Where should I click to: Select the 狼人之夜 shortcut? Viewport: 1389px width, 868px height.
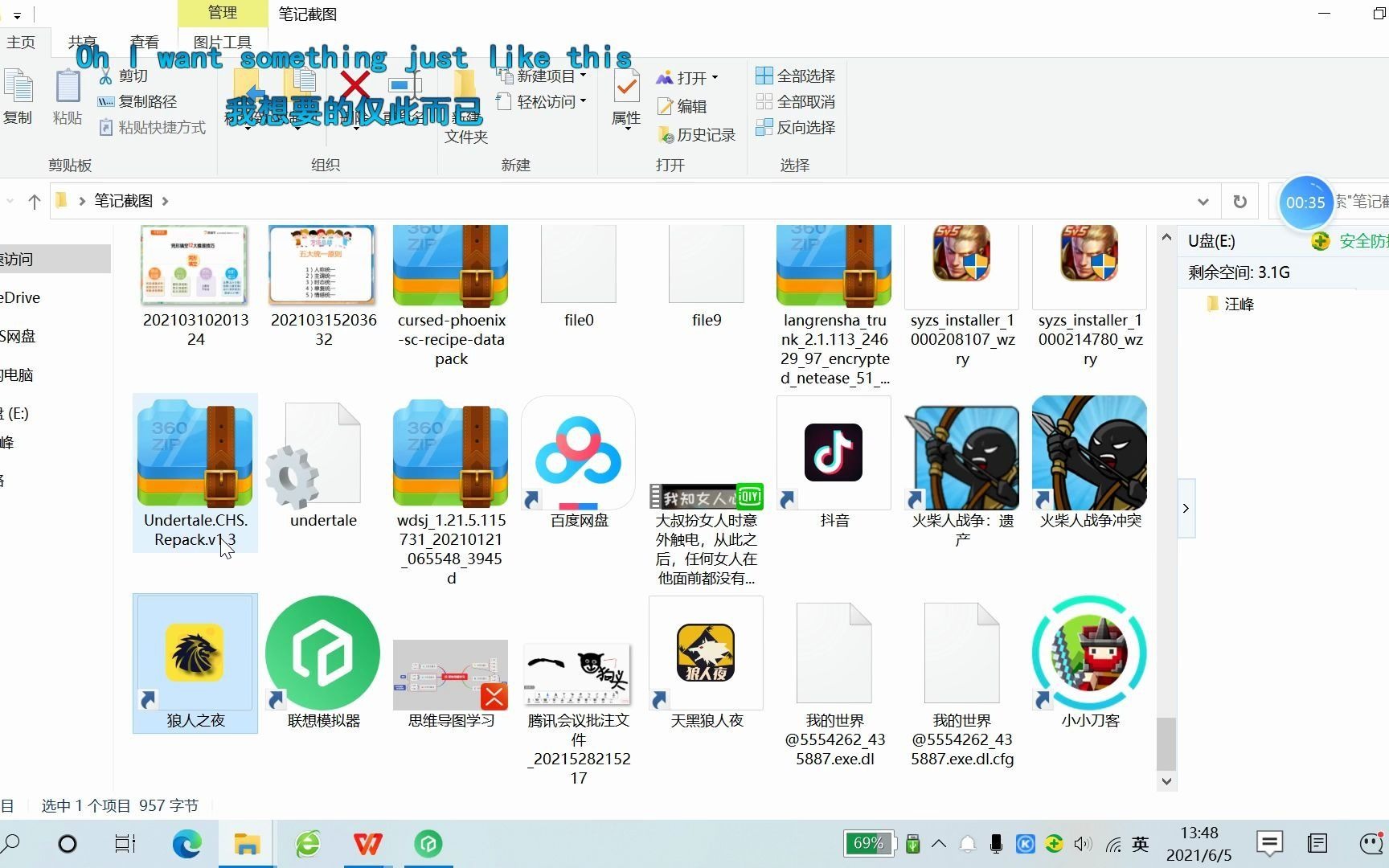pyautogui.click(x=195, y=663)
